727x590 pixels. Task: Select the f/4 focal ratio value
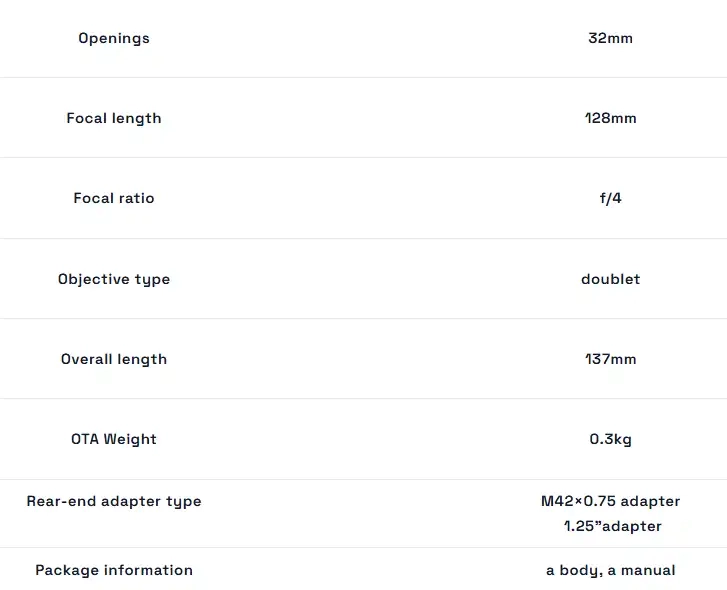[x=610, y=198]
